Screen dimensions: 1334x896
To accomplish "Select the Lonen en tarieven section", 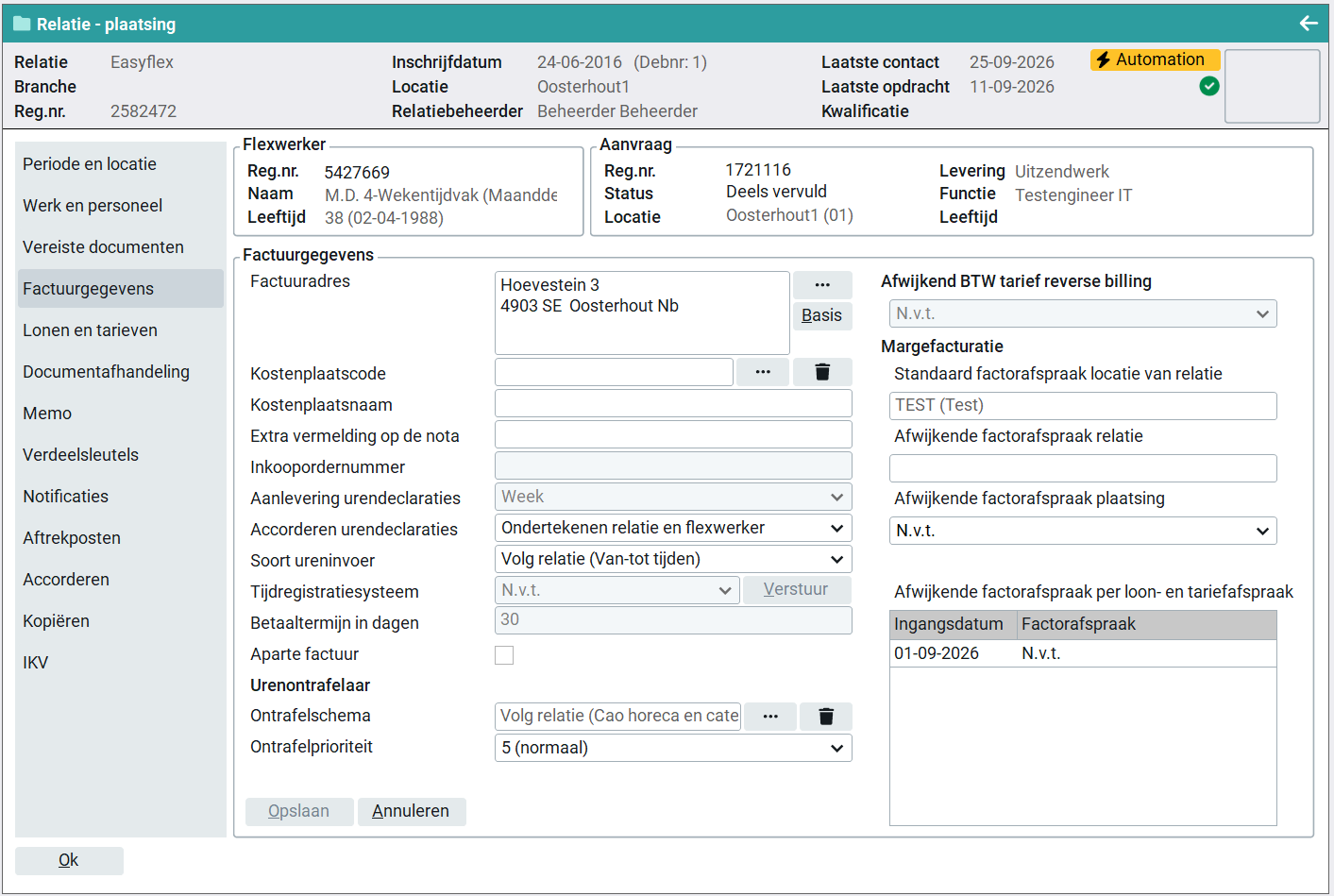I will 121,330.
